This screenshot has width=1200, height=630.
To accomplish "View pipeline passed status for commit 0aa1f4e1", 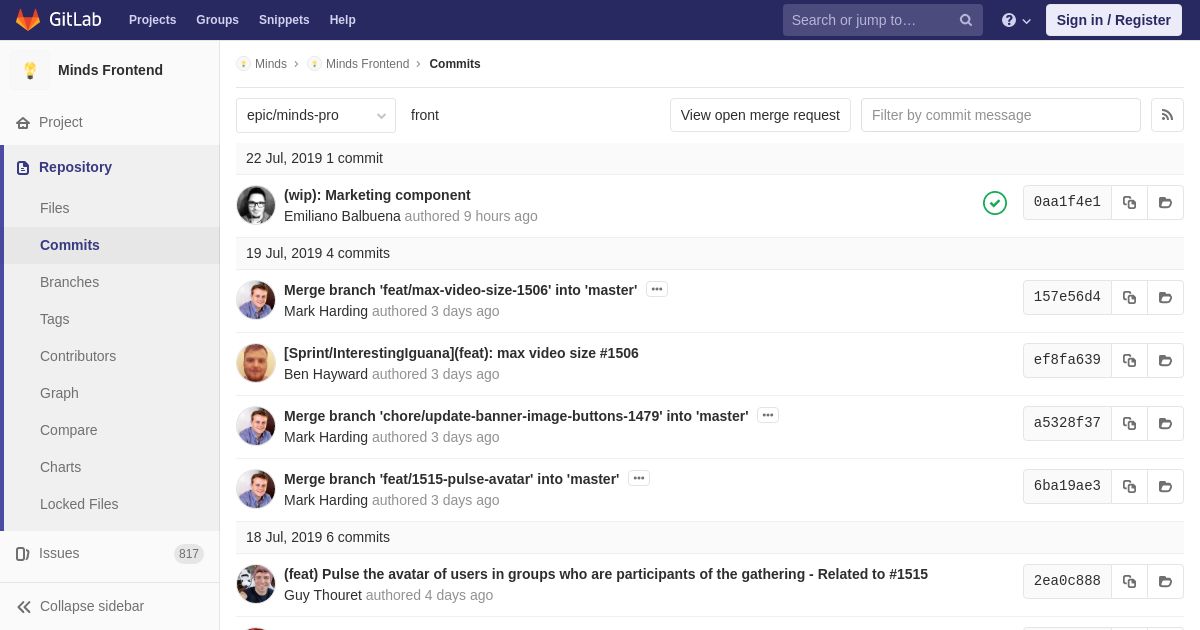I will point(995,203).
